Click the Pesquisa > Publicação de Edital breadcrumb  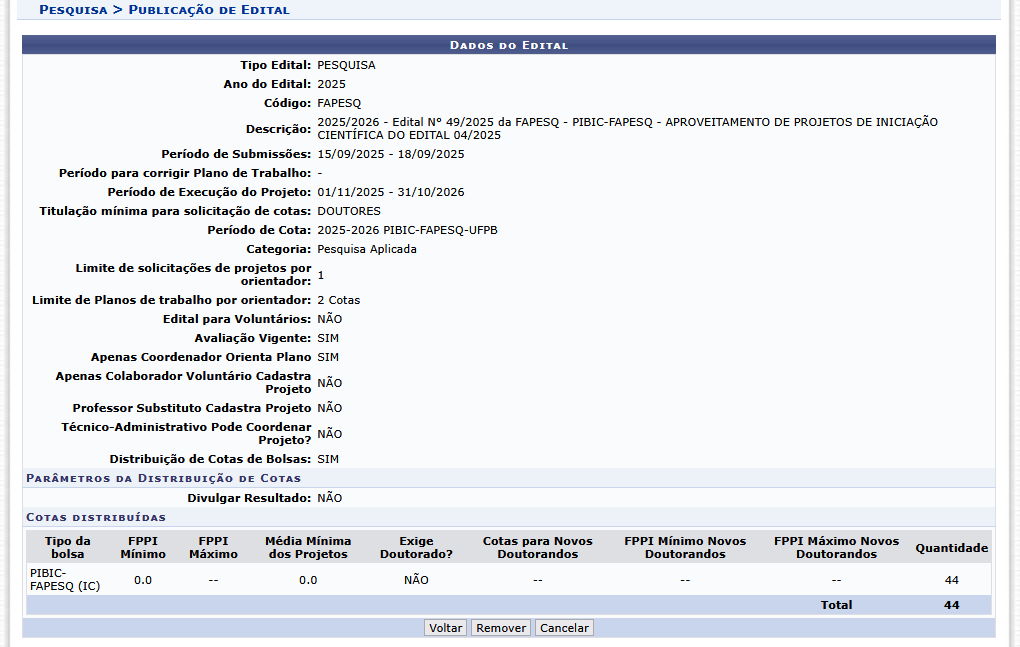[x=164, y=10]
